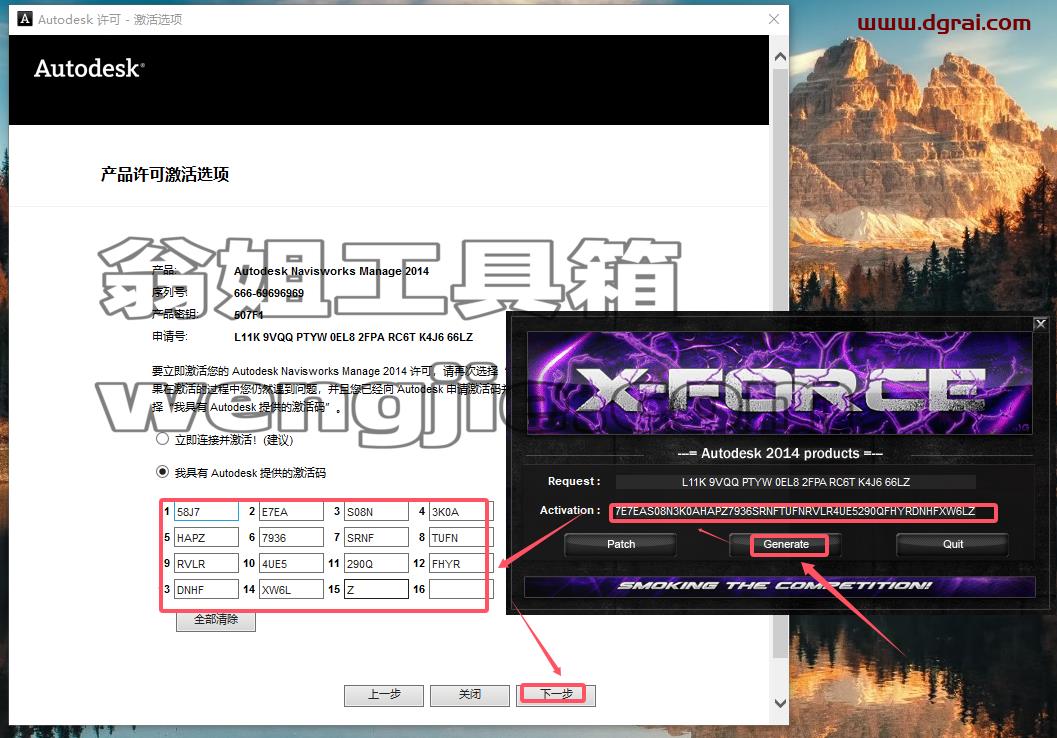
Task: Click activation code box 9 containing RVLR
Action: (x=206, y=563)
